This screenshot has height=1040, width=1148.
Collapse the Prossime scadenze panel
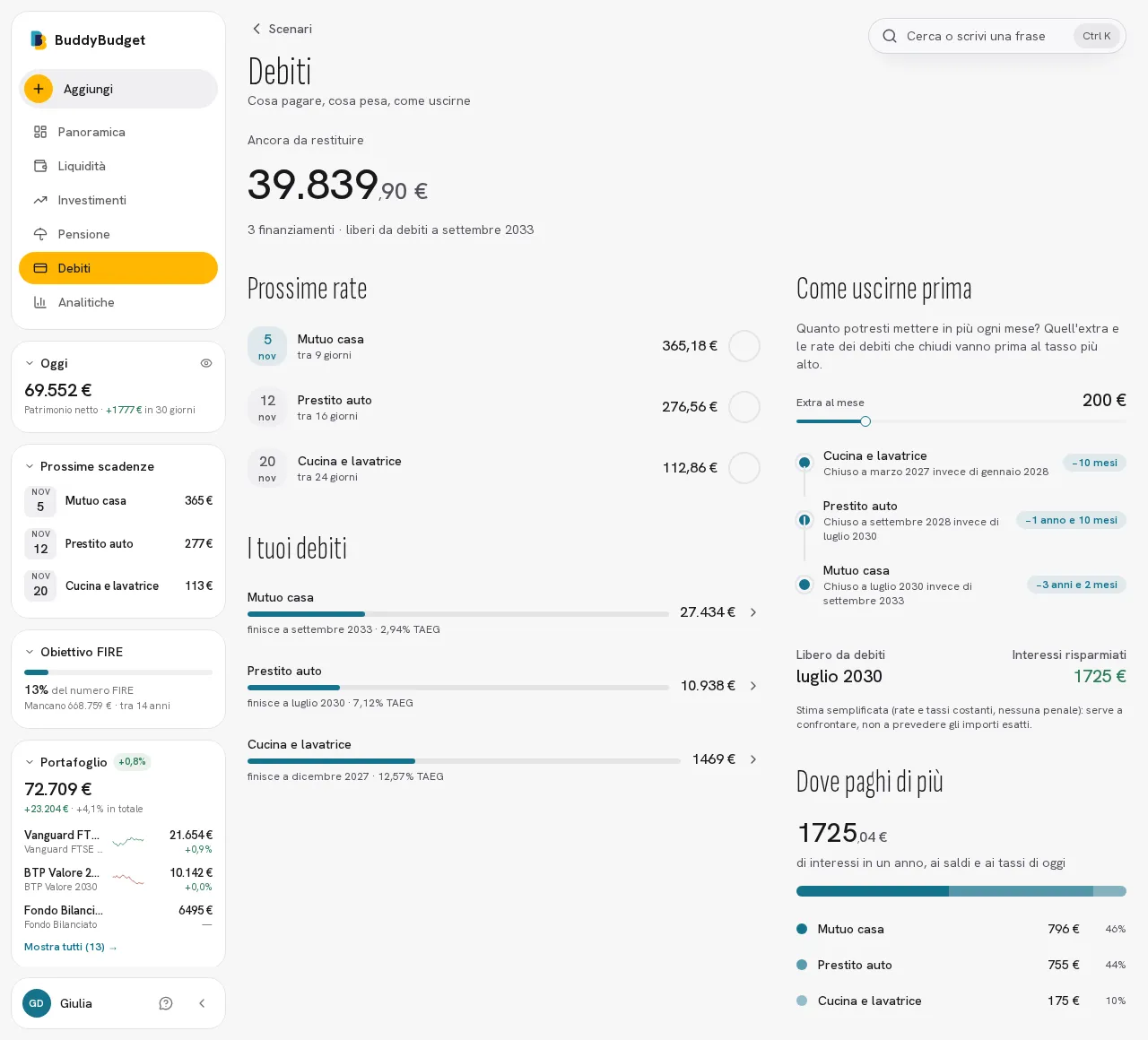(x=30, y=466)
